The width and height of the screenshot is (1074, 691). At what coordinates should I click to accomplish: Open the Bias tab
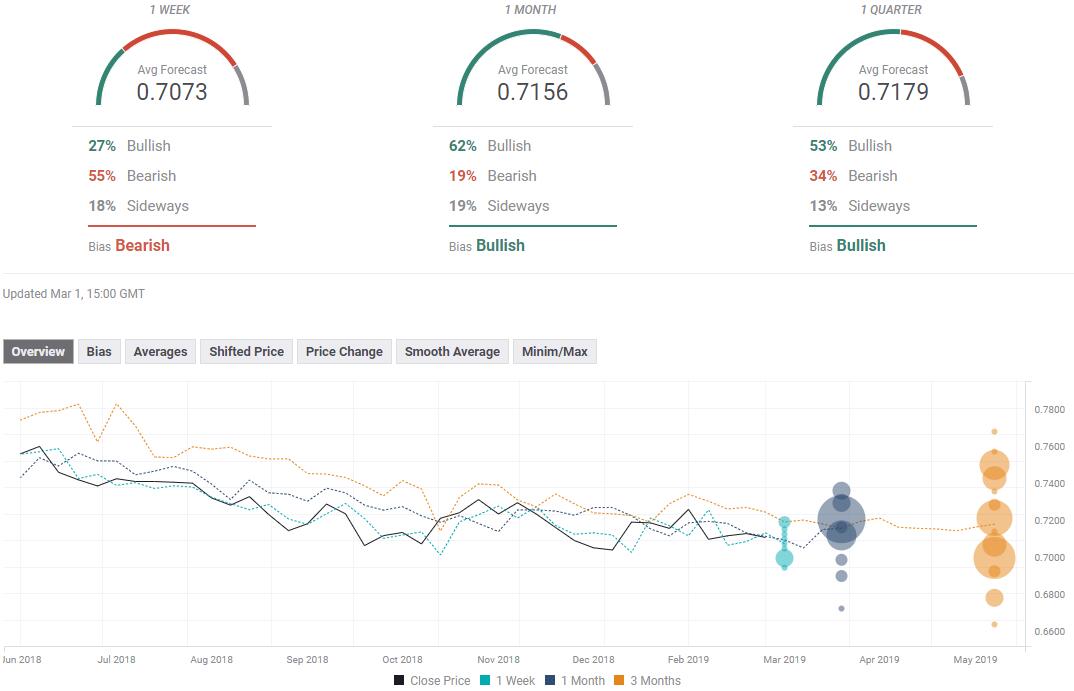(99, 351)
